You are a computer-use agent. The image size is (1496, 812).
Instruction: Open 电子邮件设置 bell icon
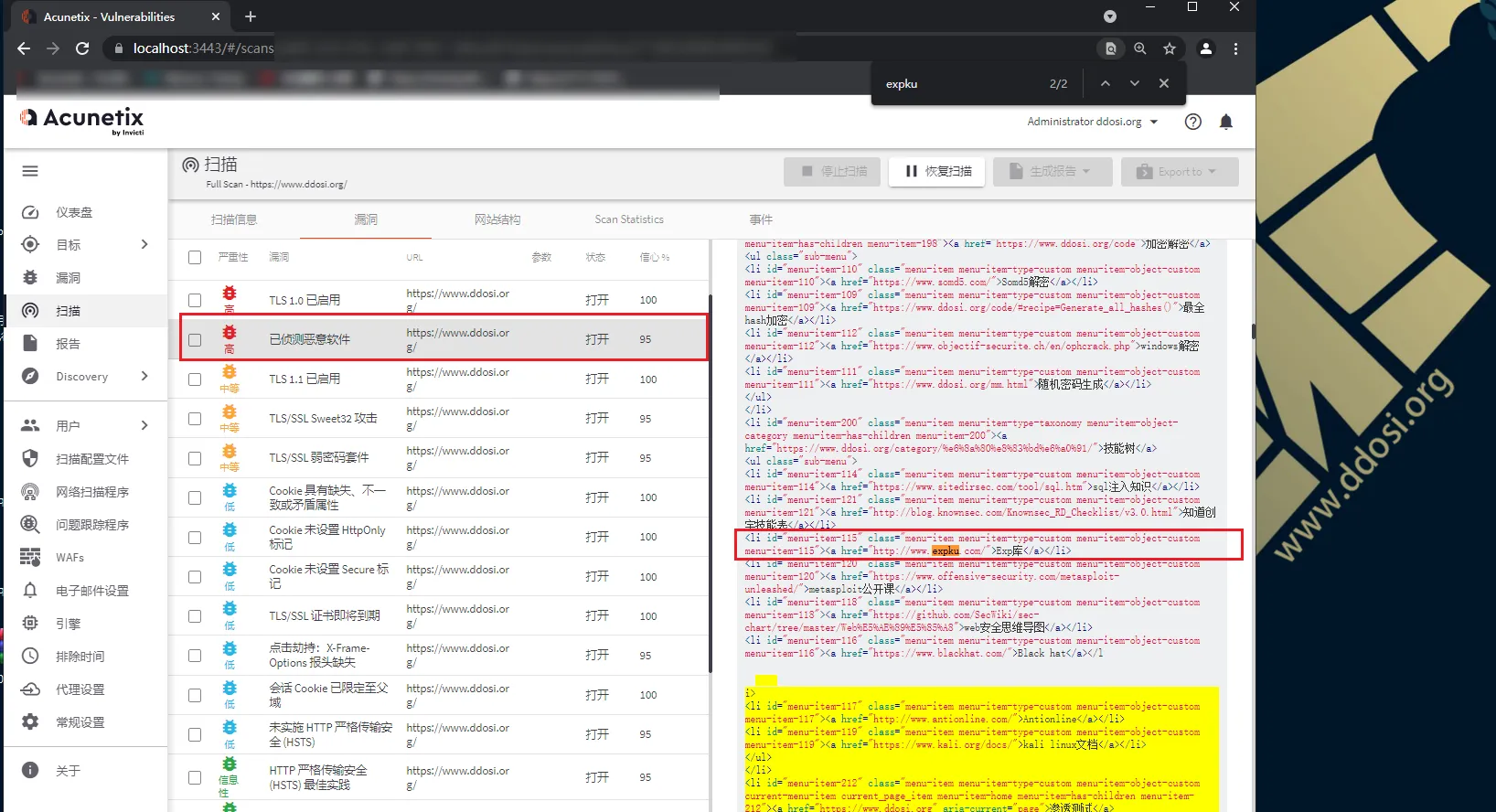[x=30, y=591]
